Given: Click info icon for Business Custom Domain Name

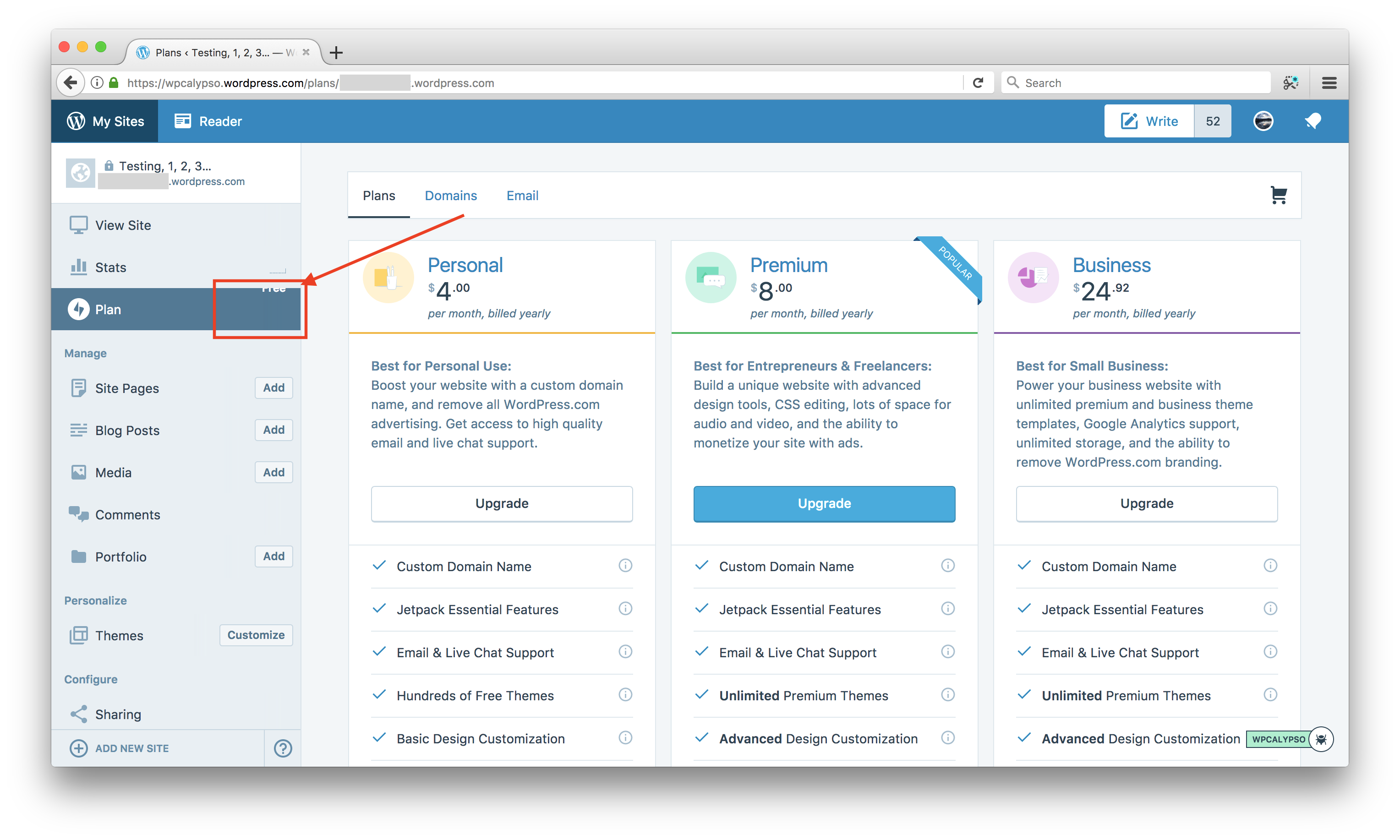Looking at the screenshot, I should [1270, 566].
